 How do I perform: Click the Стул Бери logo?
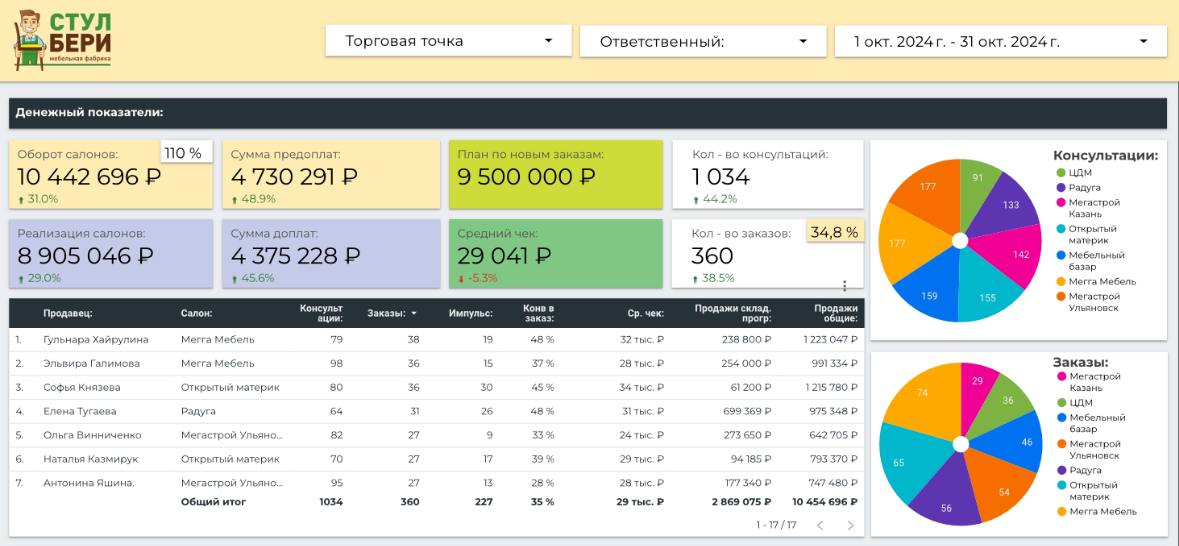pos(63,40)
